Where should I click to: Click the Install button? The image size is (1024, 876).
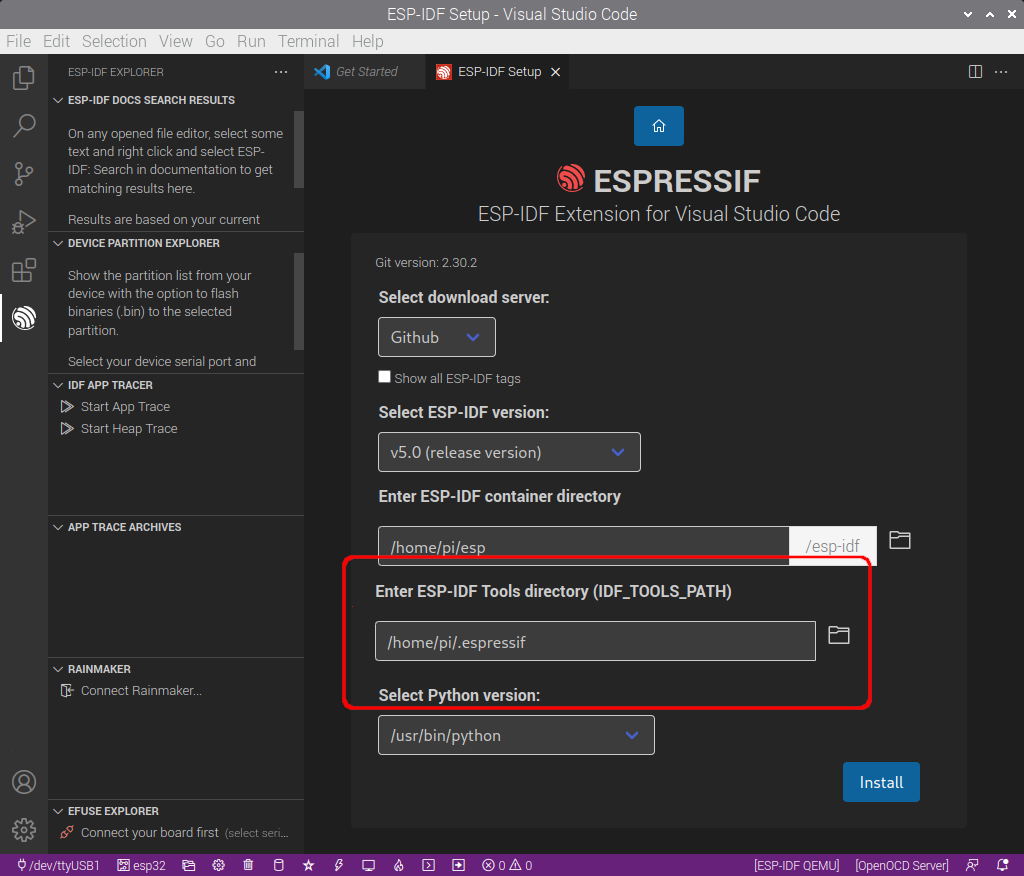click(881, 782)
